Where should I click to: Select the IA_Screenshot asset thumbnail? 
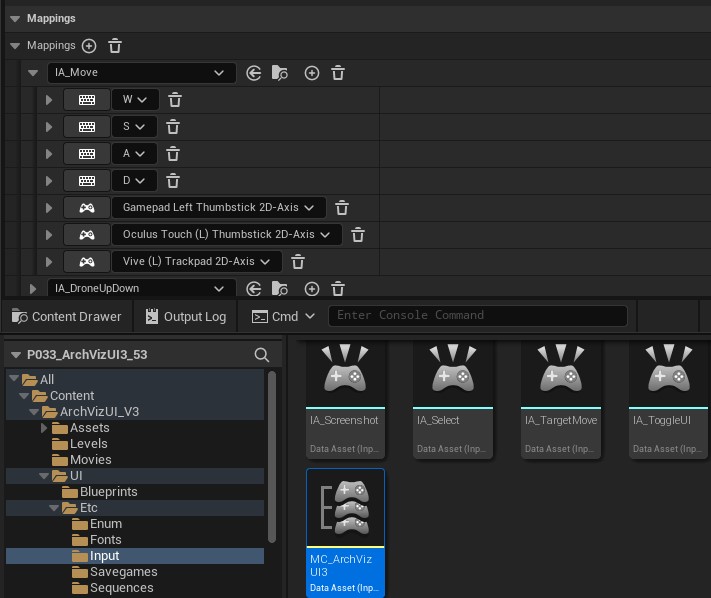coord(345,399)
